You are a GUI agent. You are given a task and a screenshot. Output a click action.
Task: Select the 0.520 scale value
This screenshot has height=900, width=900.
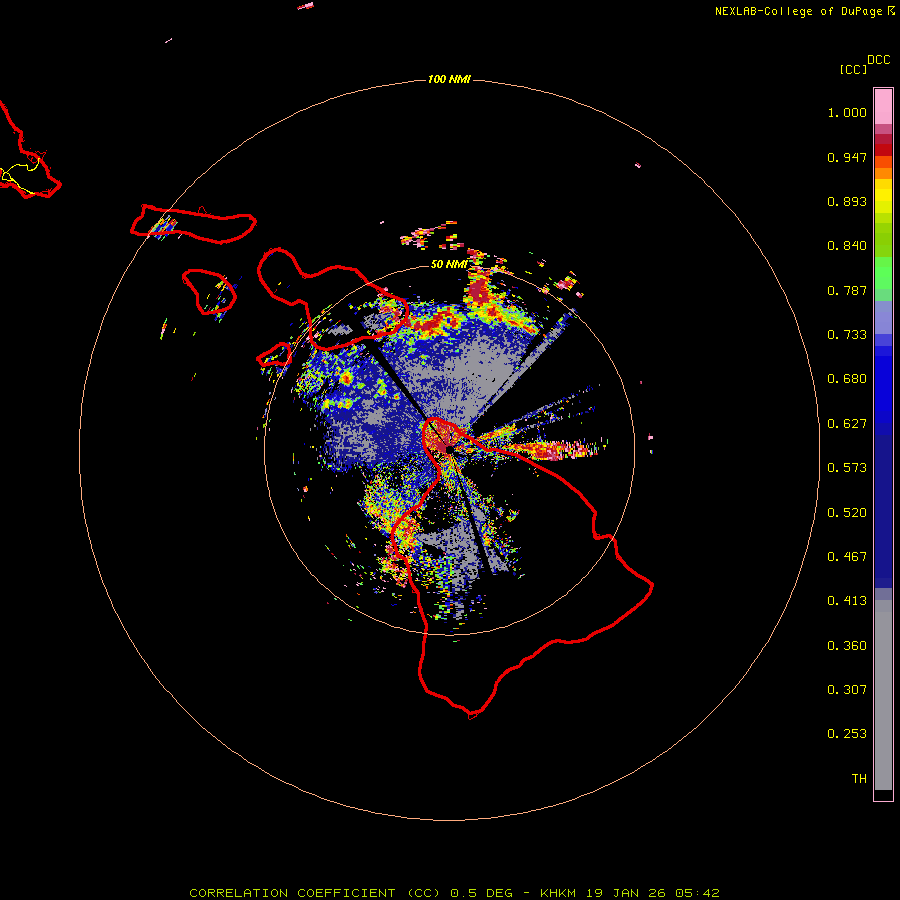(x=847, y=513)
